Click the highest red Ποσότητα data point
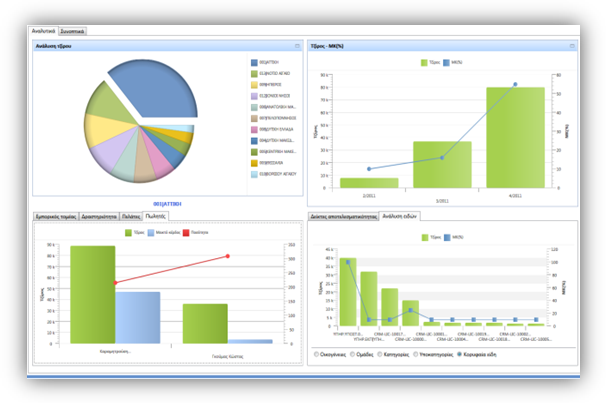The width and height of the screenshot is (606, 403). pos(228,256)
